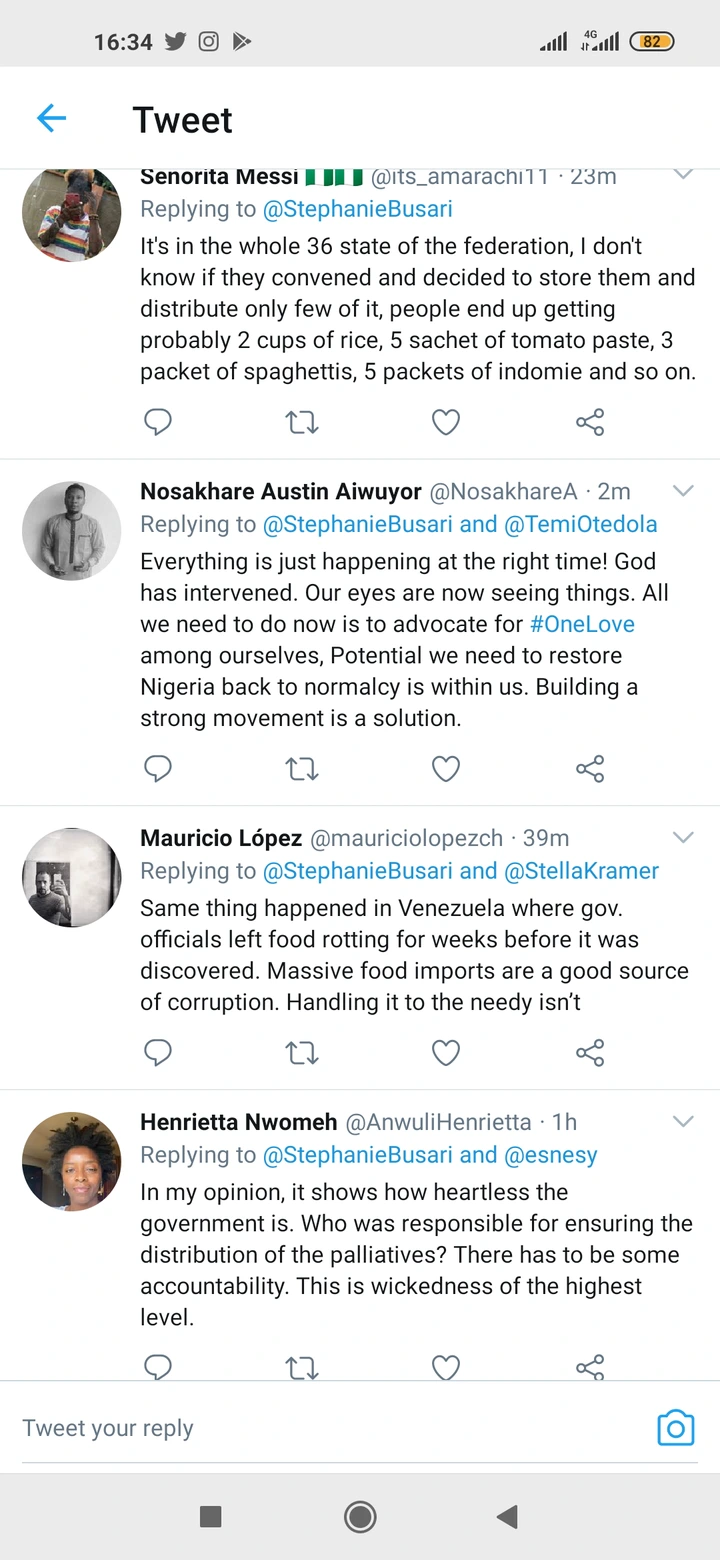720x1560 pixels.
Task: Reply to Senorita Messi's tweet
Action: click(x=158, y=422)
